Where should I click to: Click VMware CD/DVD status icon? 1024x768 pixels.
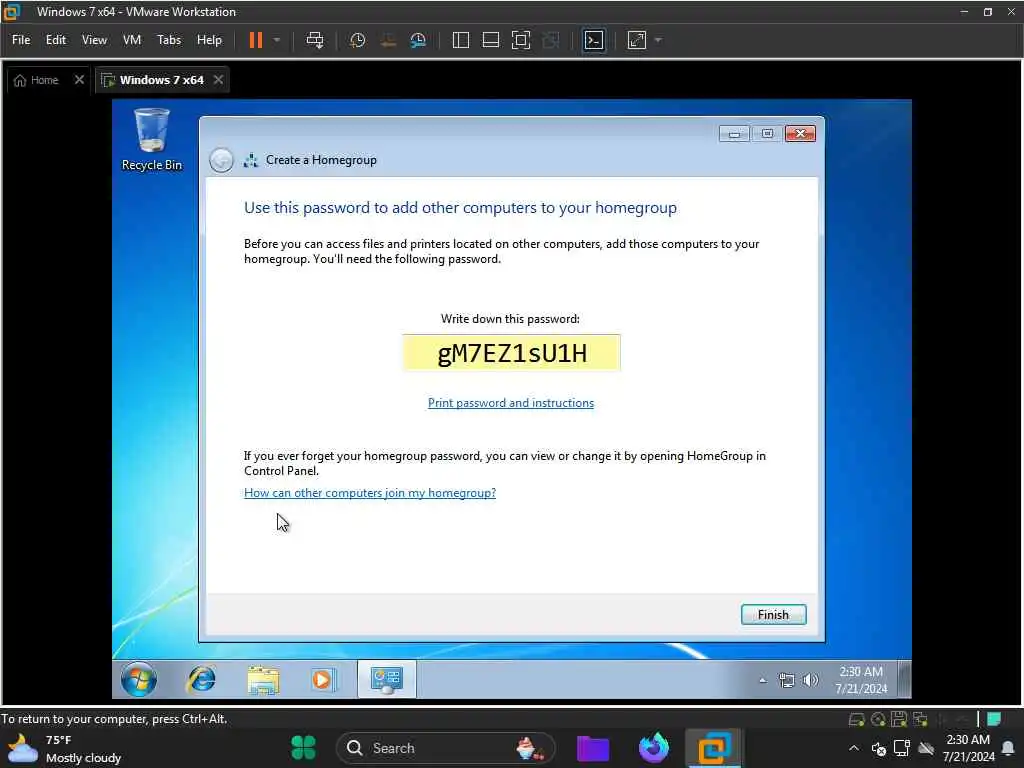pos(878,720)
